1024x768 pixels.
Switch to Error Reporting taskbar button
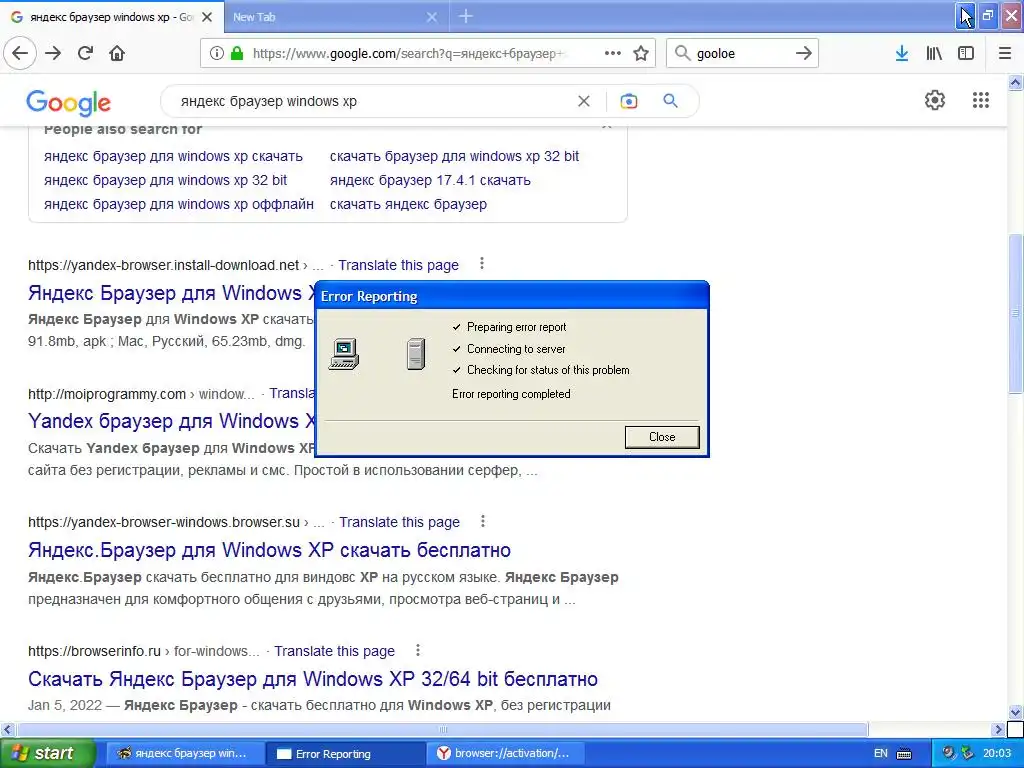pyautogui.click(x=345, y=754)
